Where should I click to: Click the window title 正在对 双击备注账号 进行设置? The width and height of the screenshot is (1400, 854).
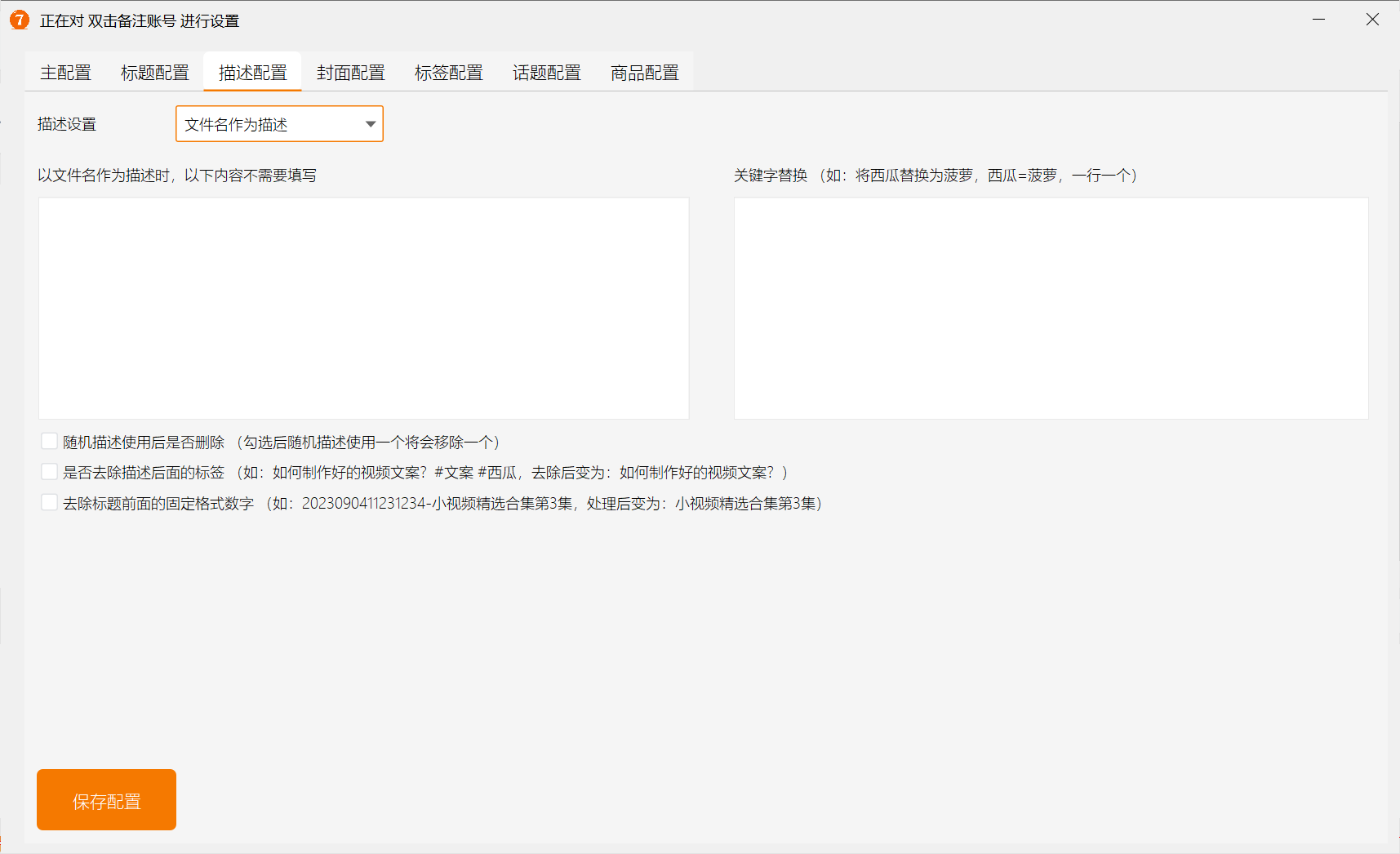tap(140, 21)
